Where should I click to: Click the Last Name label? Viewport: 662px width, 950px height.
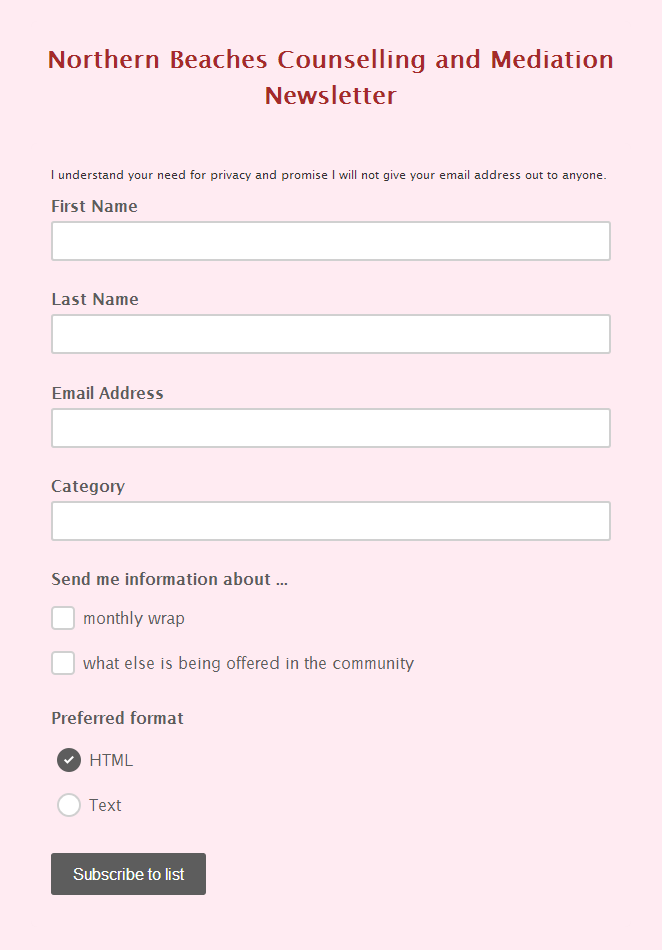click(x=93, y=299)
